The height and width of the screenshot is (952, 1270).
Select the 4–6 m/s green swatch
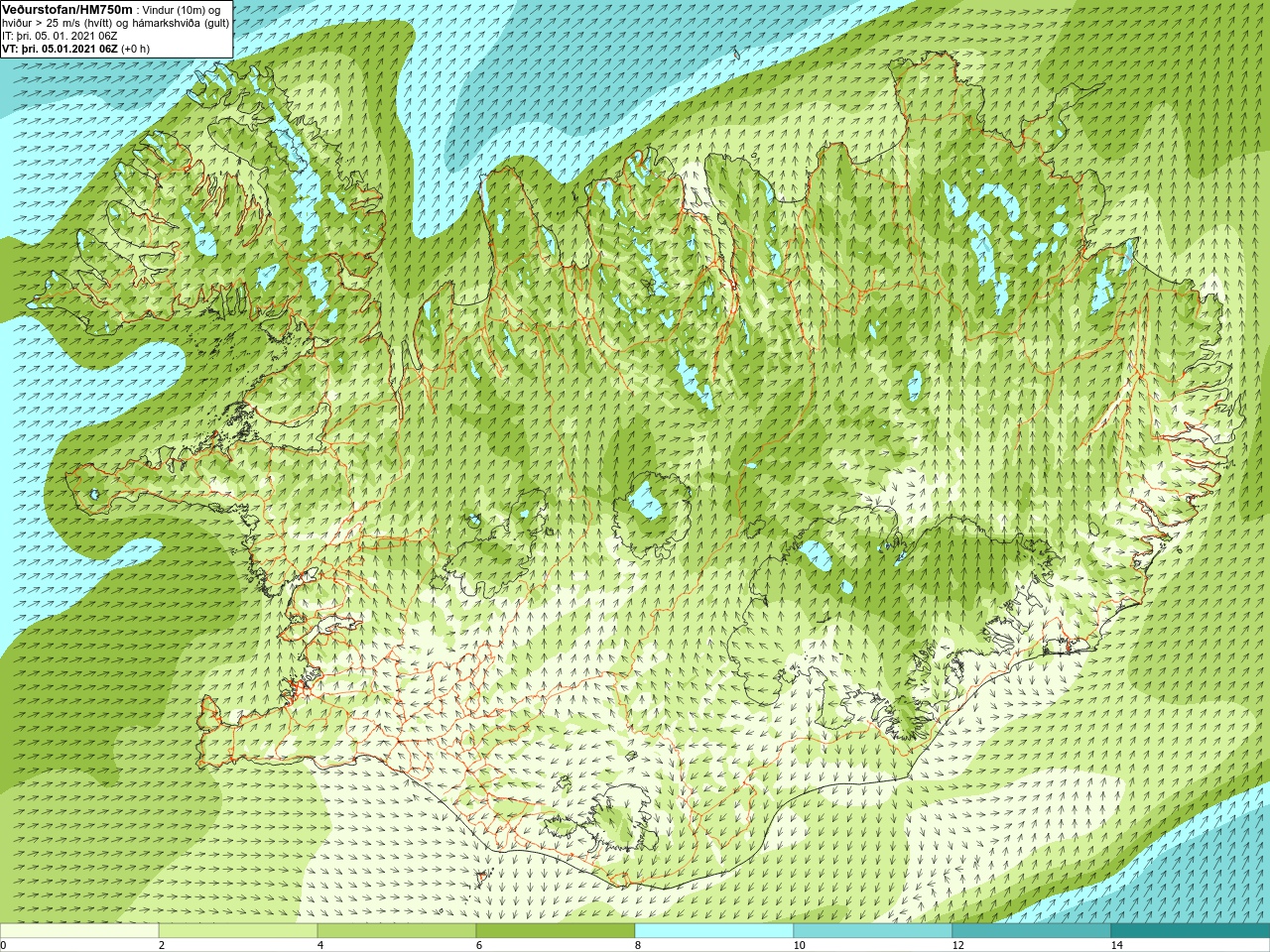(397, 931)
